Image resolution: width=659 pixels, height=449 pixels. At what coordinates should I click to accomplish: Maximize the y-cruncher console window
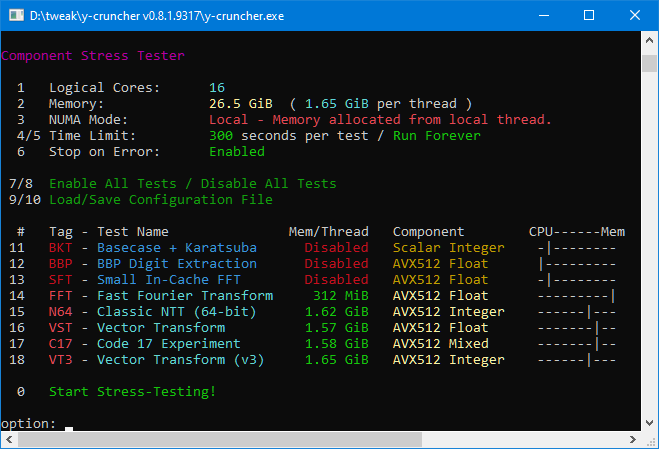point(589,16)
